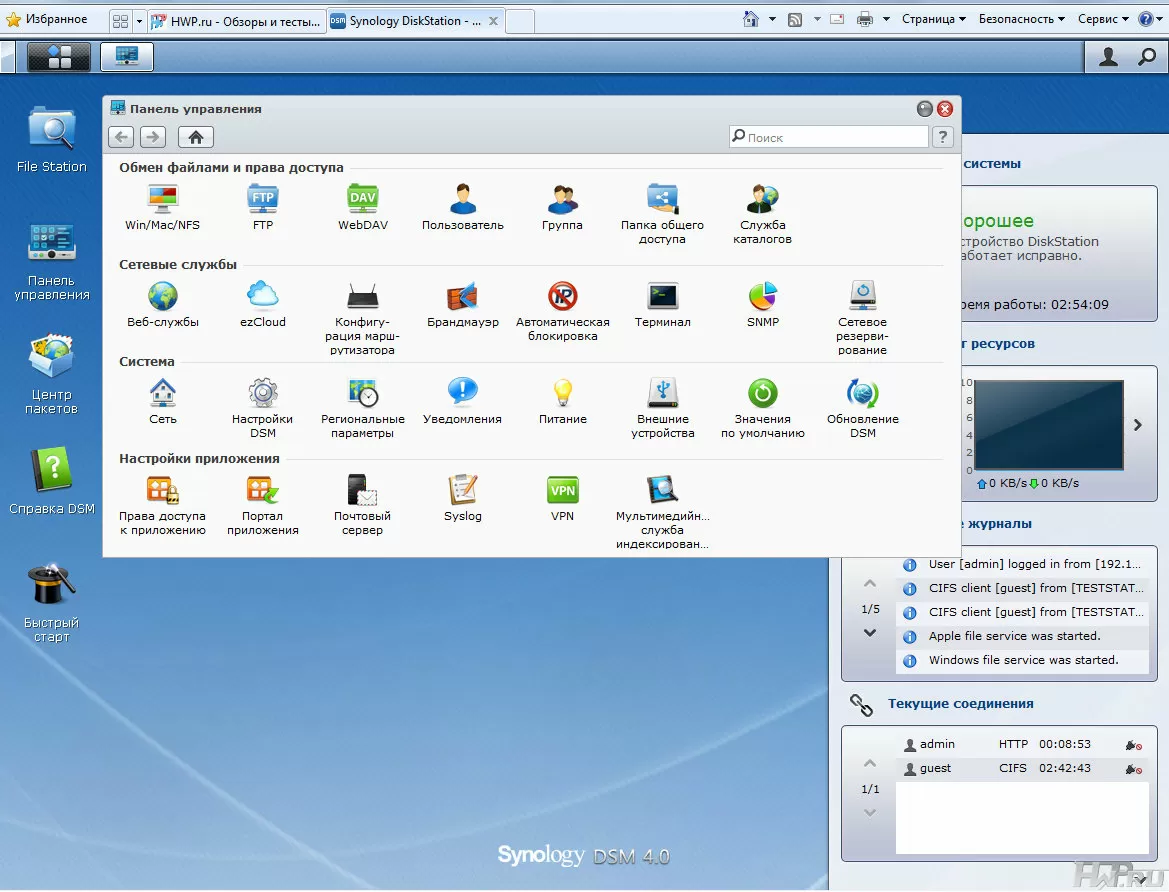The image size is (1169, 892).
Task: Select the Apple file service log entry
Action: 1021,636
